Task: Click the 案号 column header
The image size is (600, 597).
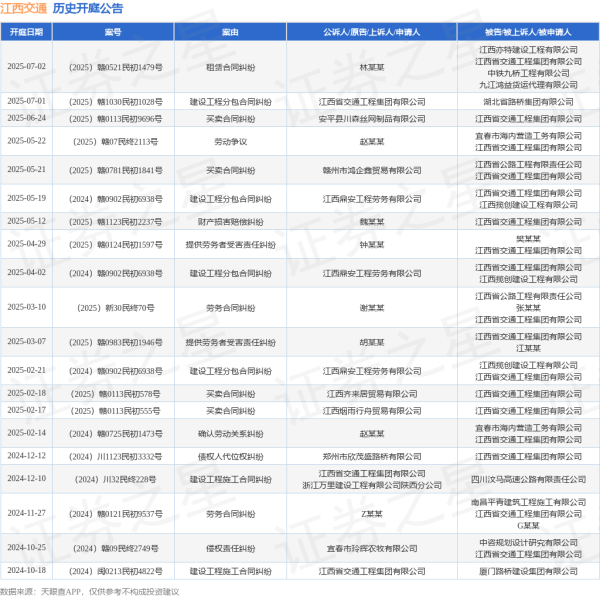Action: [113, 32]
